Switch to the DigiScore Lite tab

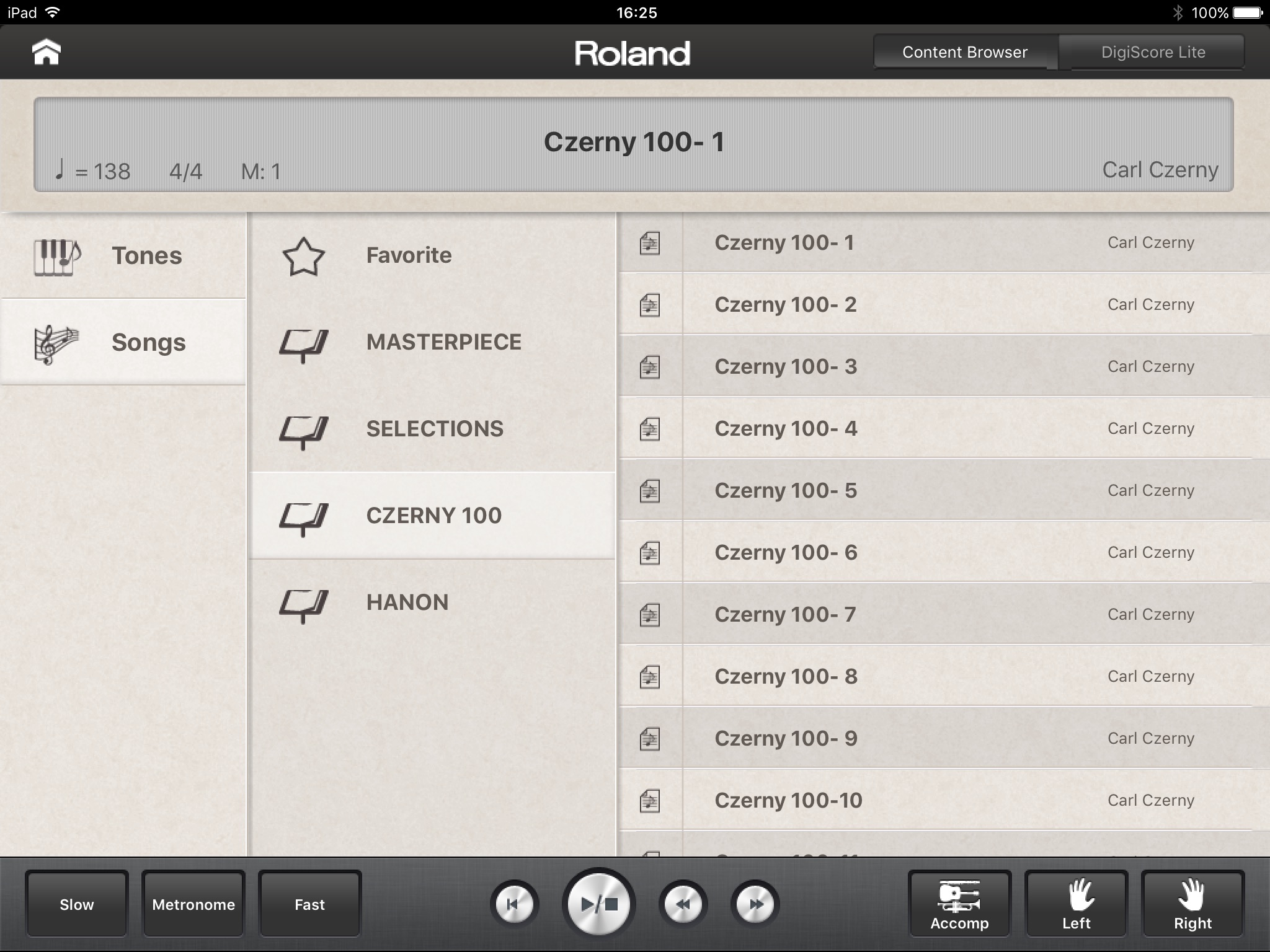coord(1153,52)
